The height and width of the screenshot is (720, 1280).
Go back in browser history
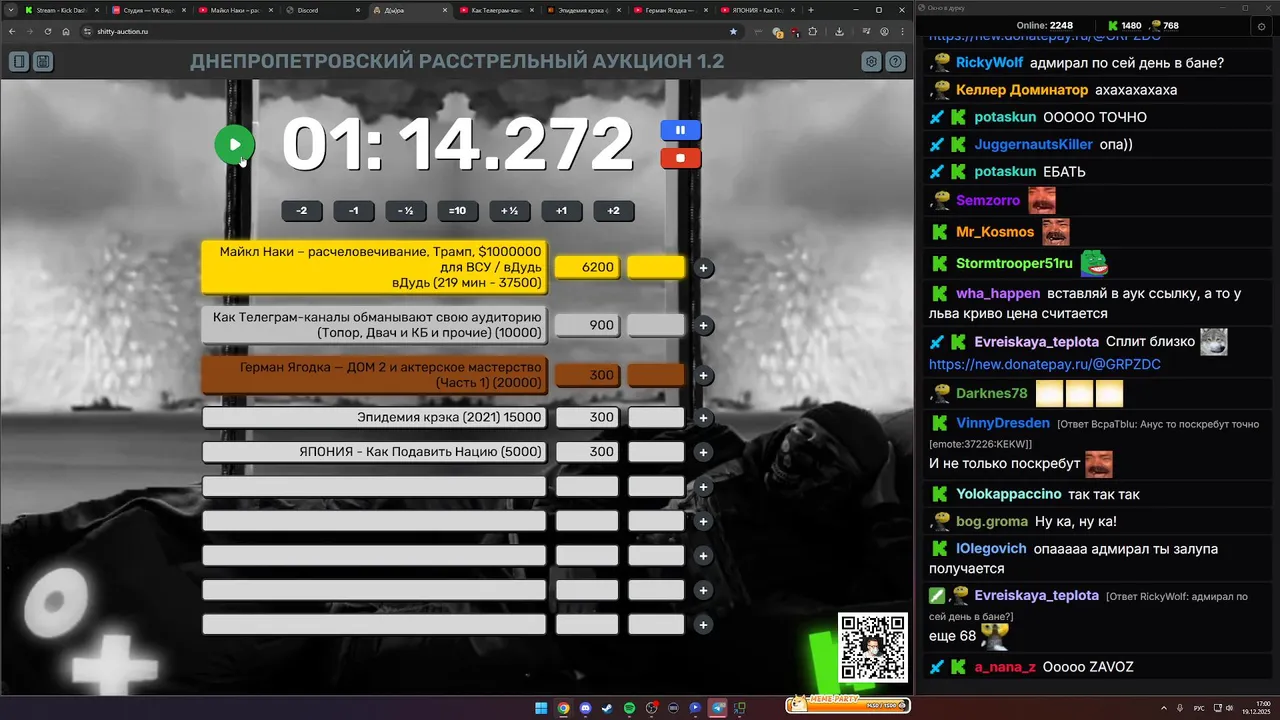(12, 31)
